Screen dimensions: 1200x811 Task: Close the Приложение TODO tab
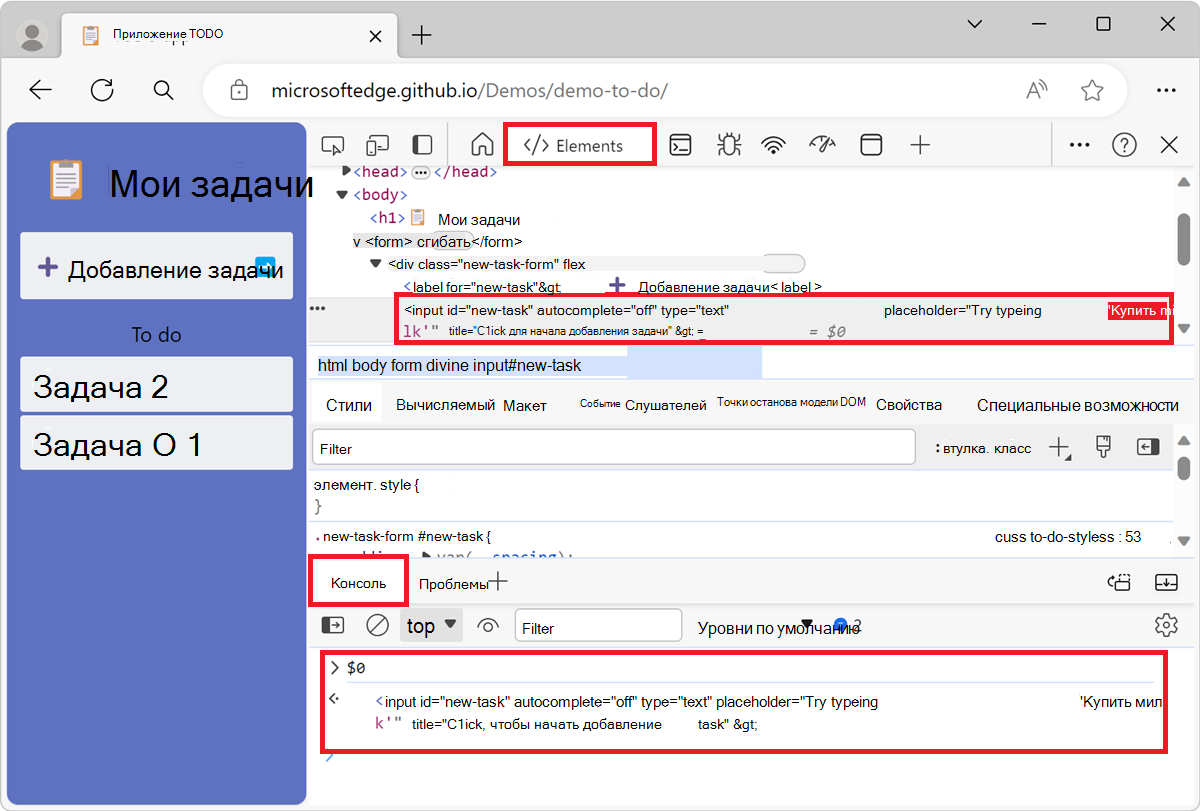coord(375,35)
